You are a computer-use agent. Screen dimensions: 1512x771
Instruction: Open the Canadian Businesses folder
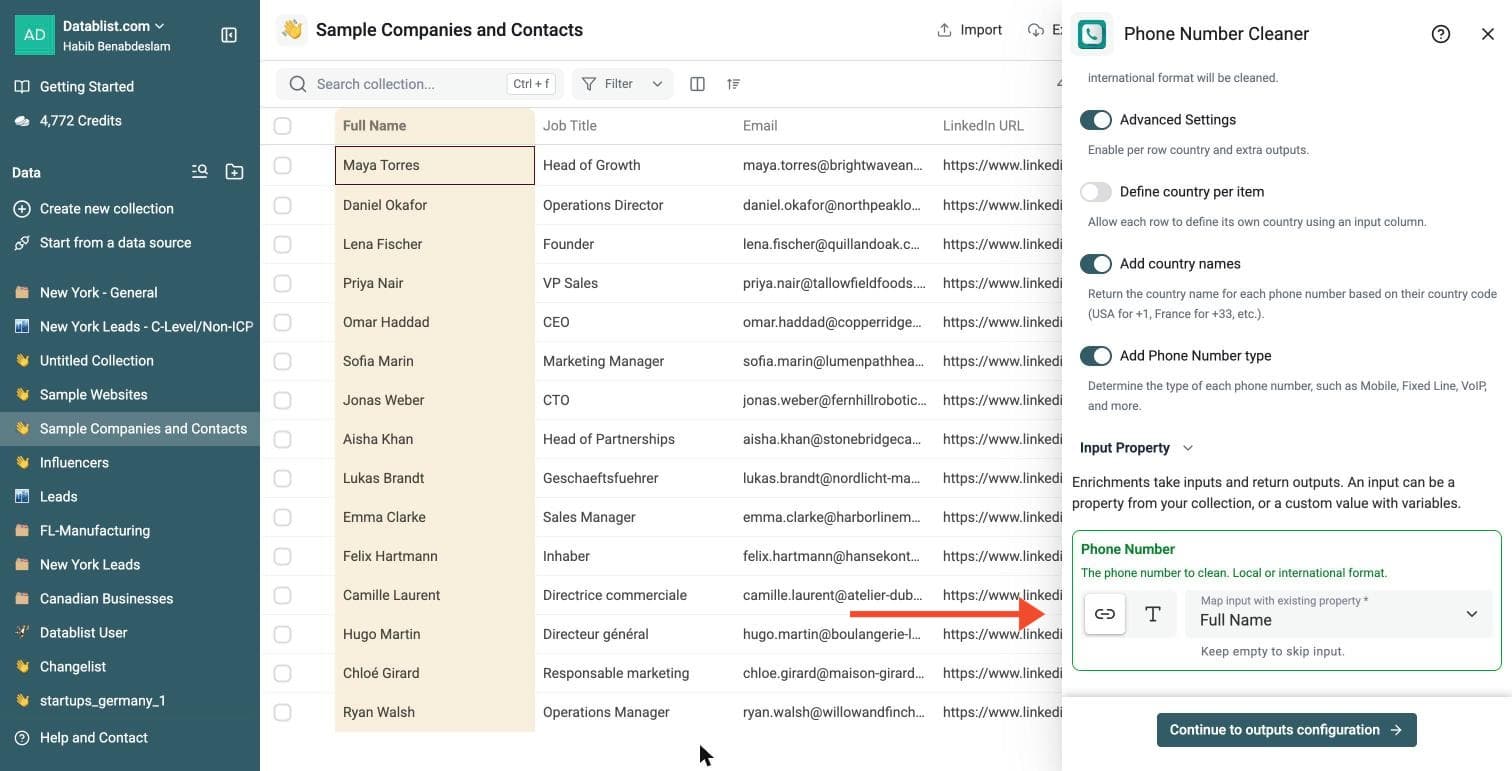130,599
